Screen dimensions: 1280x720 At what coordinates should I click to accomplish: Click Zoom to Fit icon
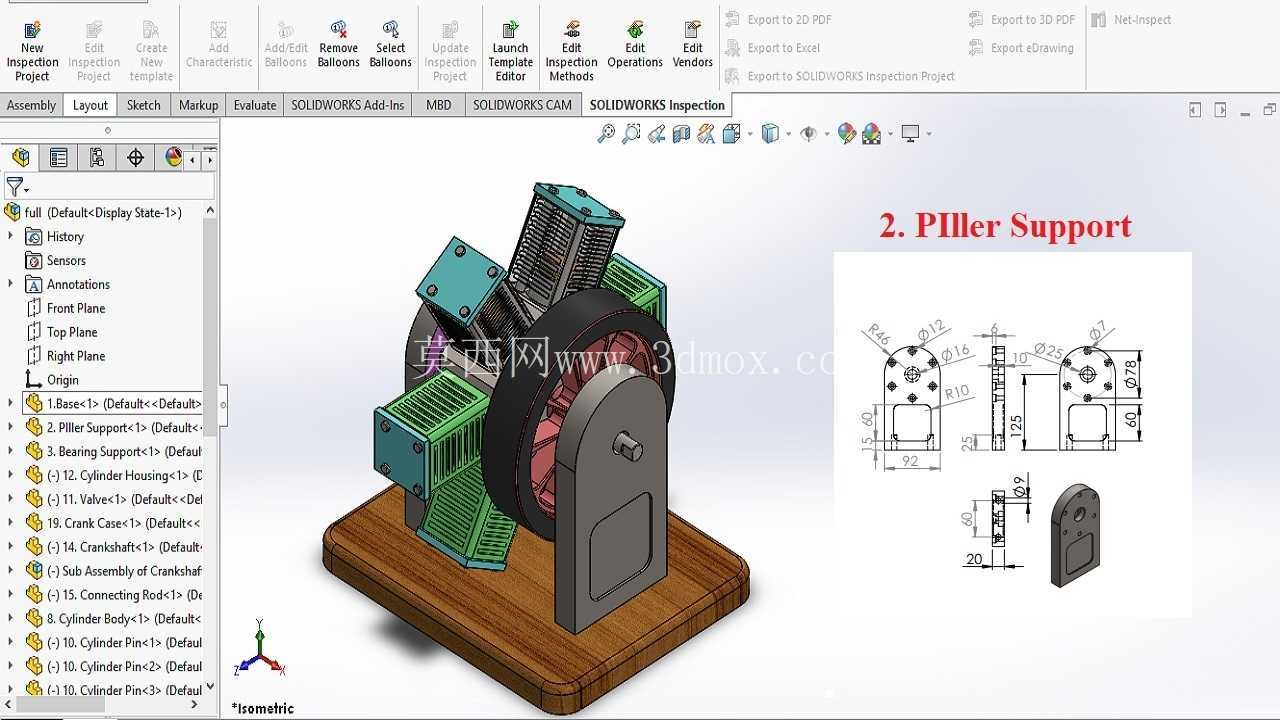coord(606,133)
